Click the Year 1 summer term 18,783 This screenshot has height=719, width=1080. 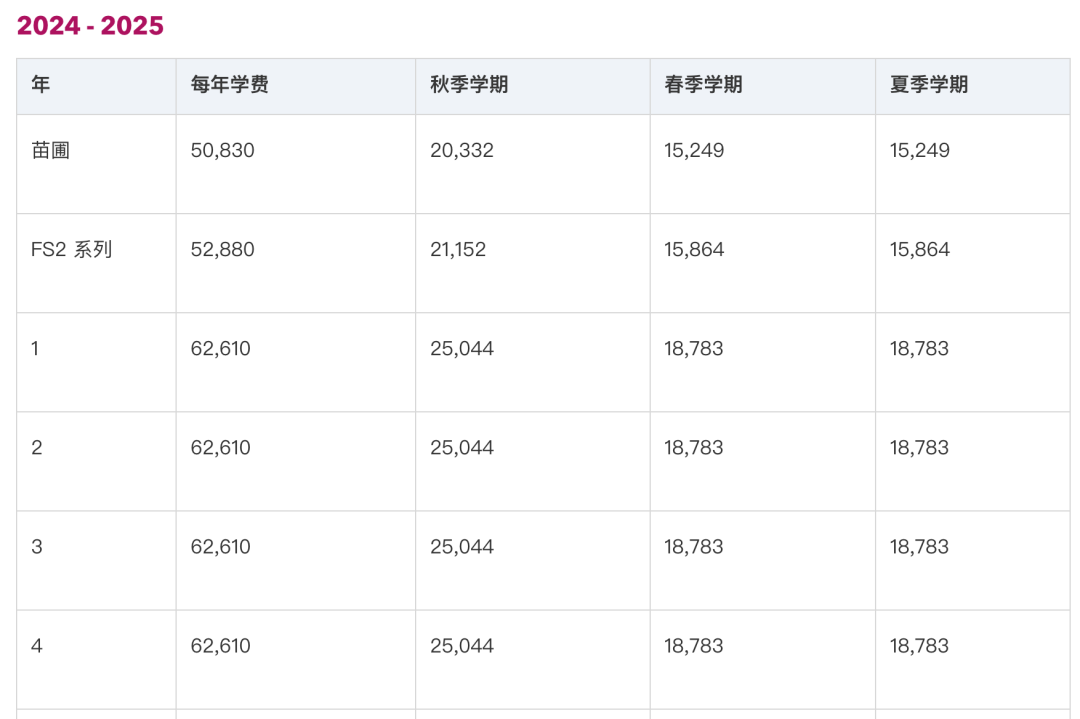pos(919,348)
